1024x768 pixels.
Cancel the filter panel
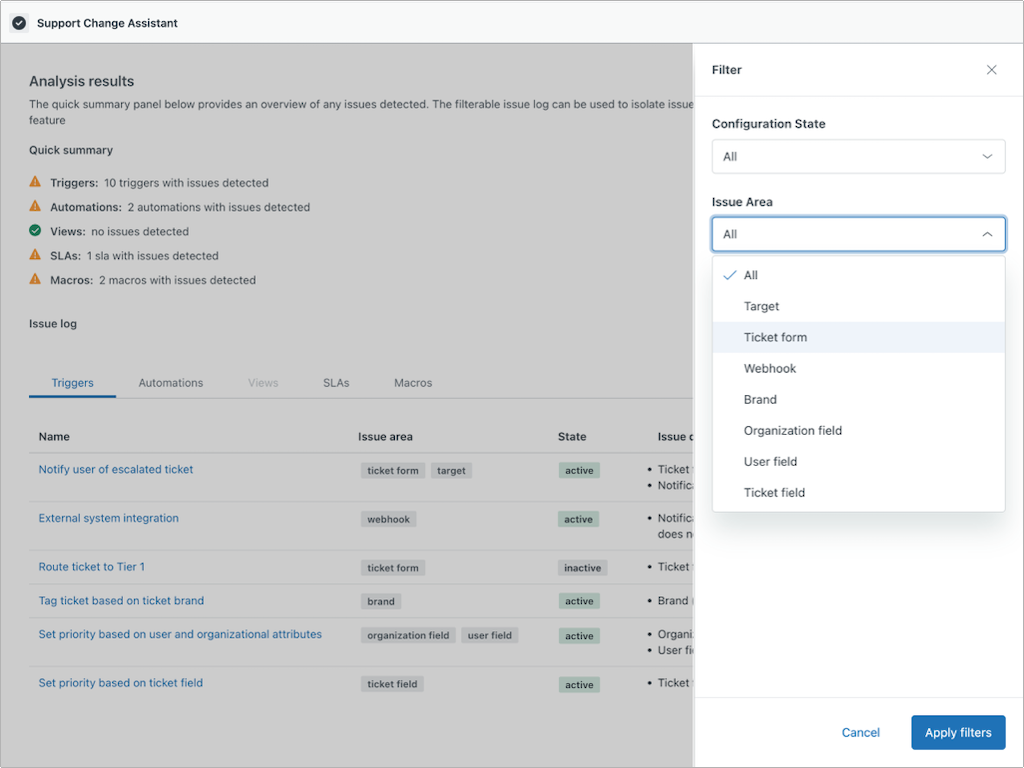point(860,732)
